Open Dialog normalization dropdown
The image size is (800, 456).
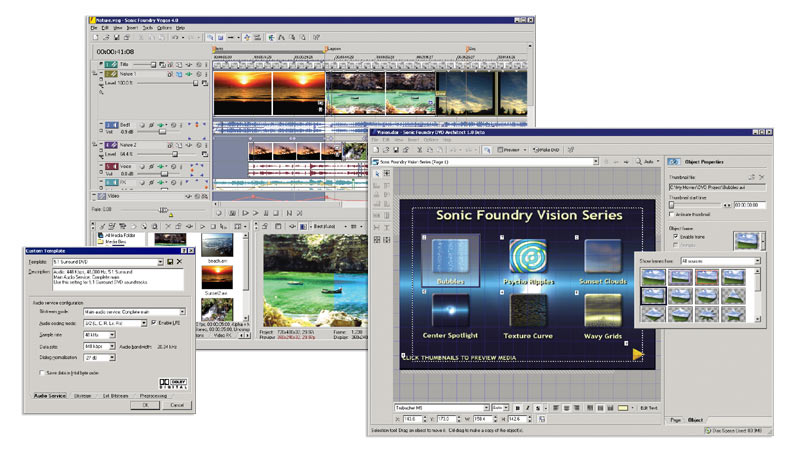112,358
